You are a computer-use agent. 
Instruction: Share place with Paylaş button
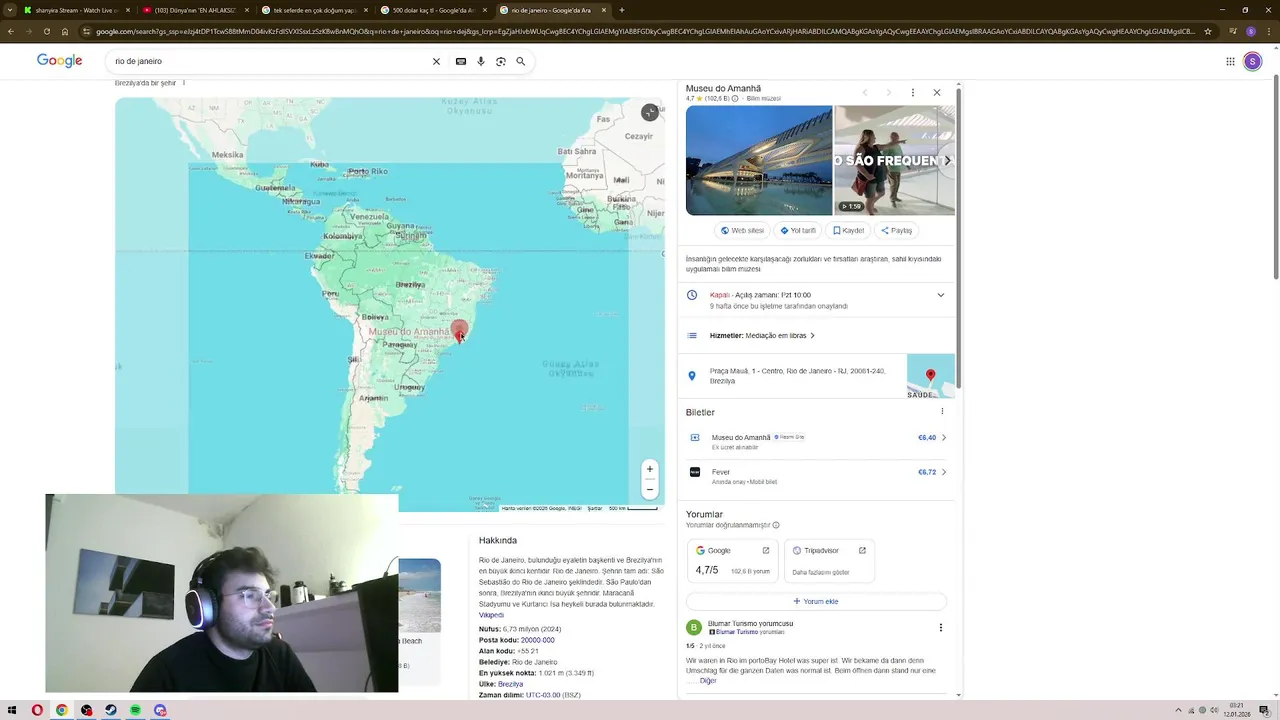896,230
